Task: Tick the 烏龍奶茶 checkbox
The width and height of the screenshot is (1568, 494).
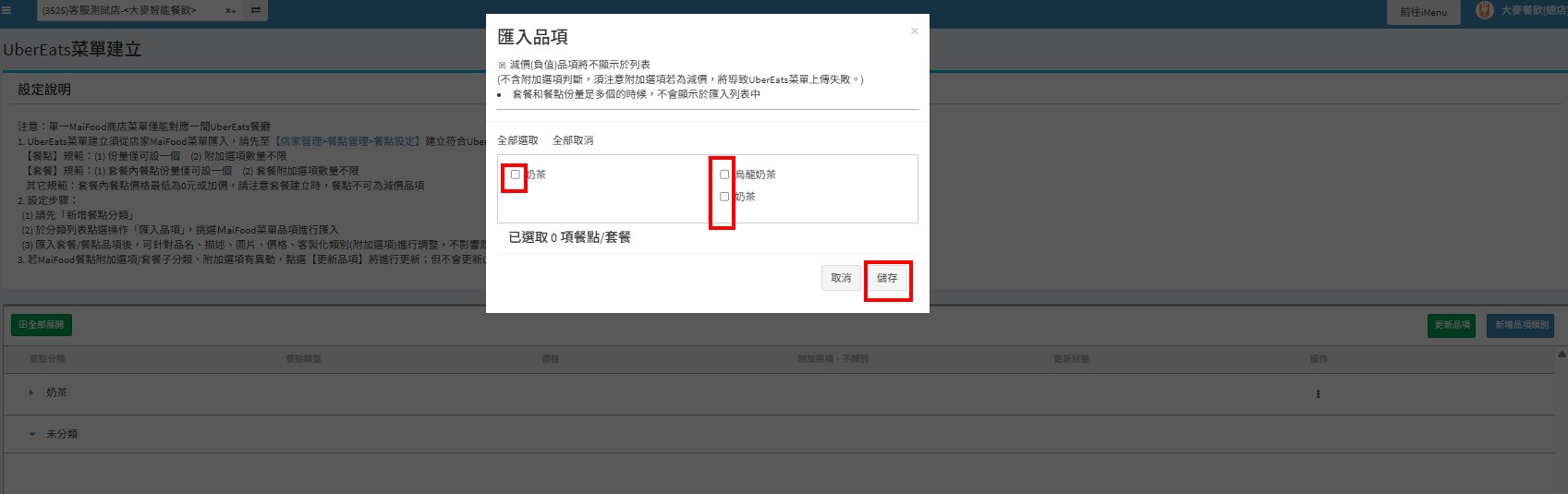Action: [724, 175]
